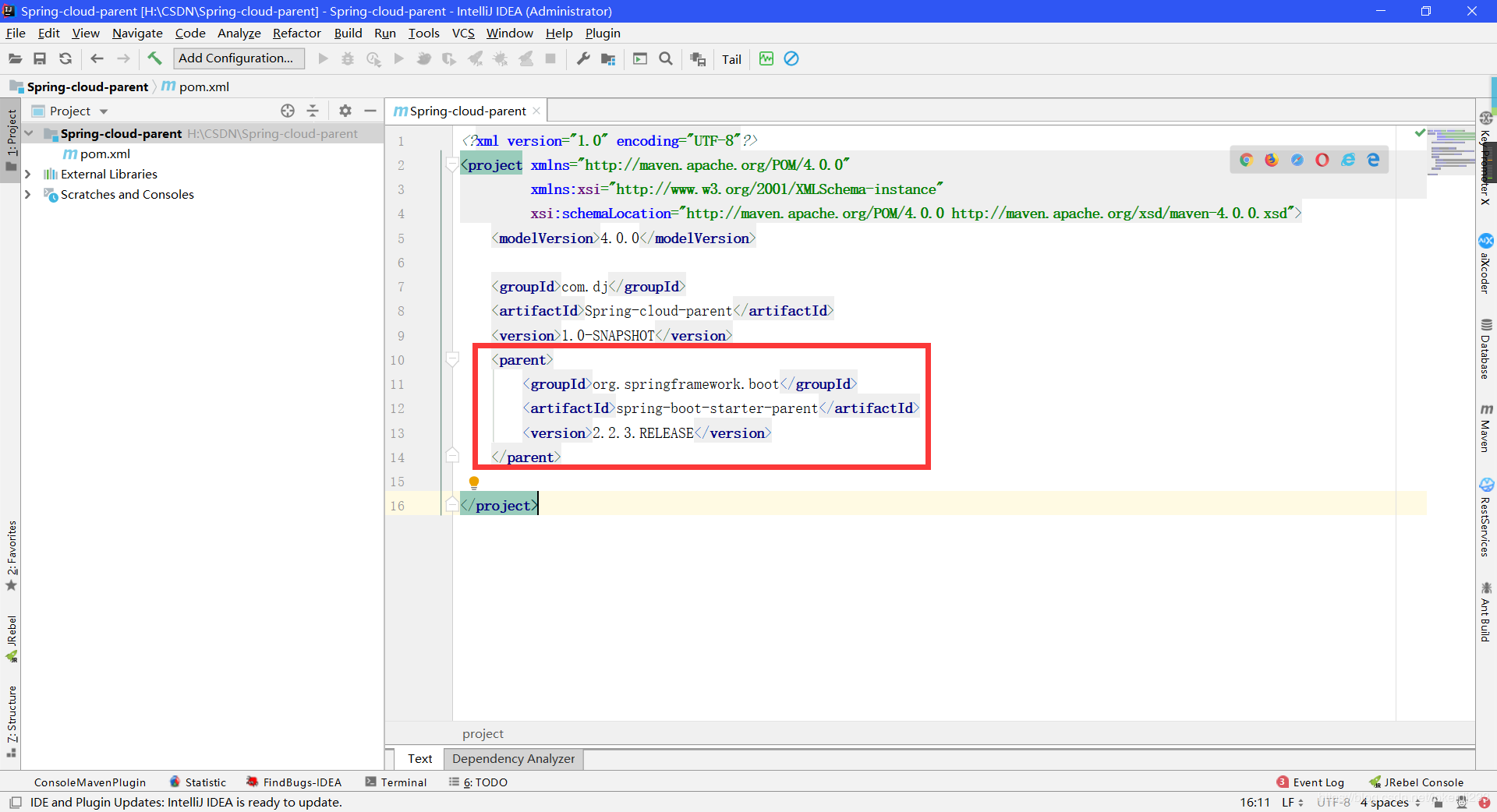
Task: Open the Refactor menu
Action: (296, 33)
